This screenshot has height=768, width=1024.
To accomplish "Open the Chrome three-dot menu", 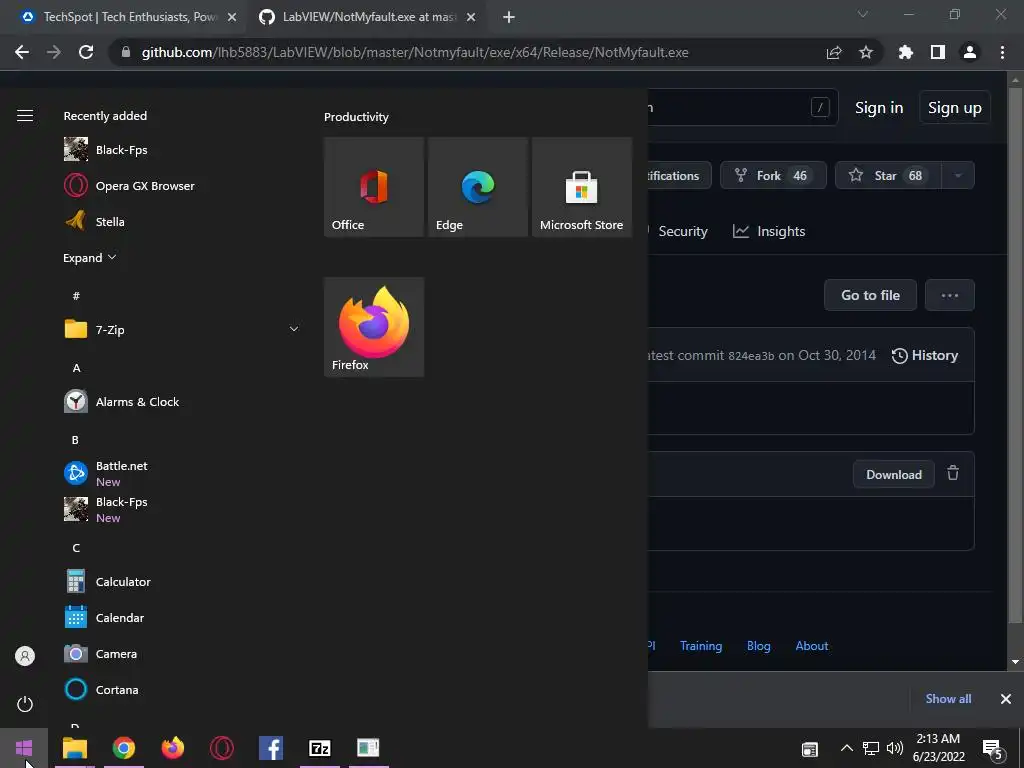I will click(x=1002, y=52).
